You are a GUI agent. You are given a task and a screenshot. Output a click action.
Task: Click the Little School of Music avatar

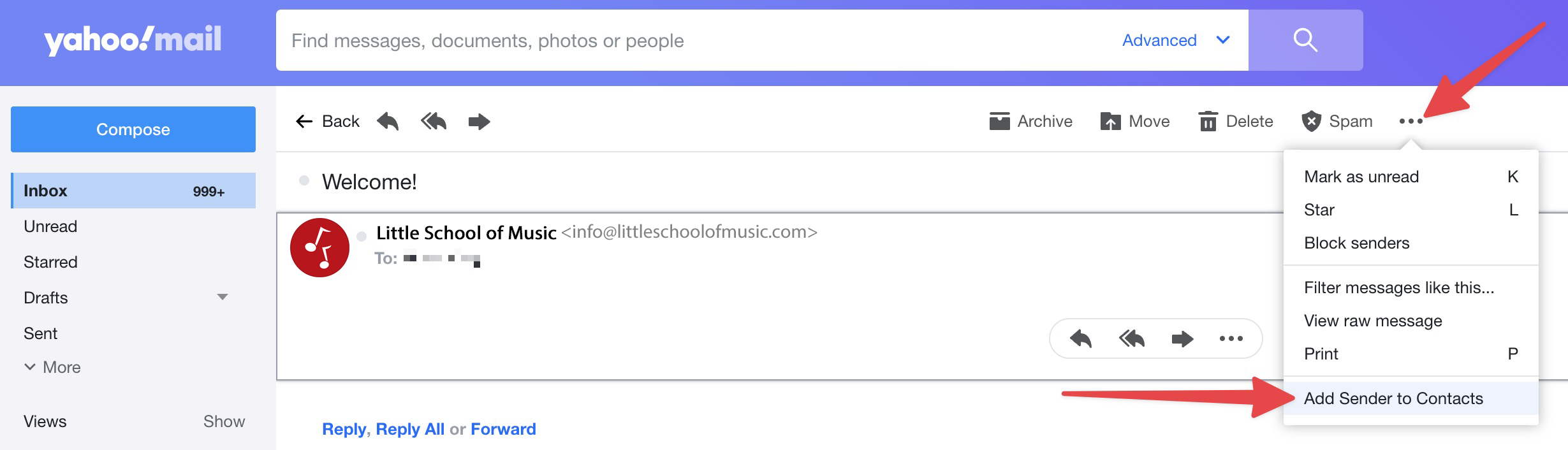tap(319, 247)
